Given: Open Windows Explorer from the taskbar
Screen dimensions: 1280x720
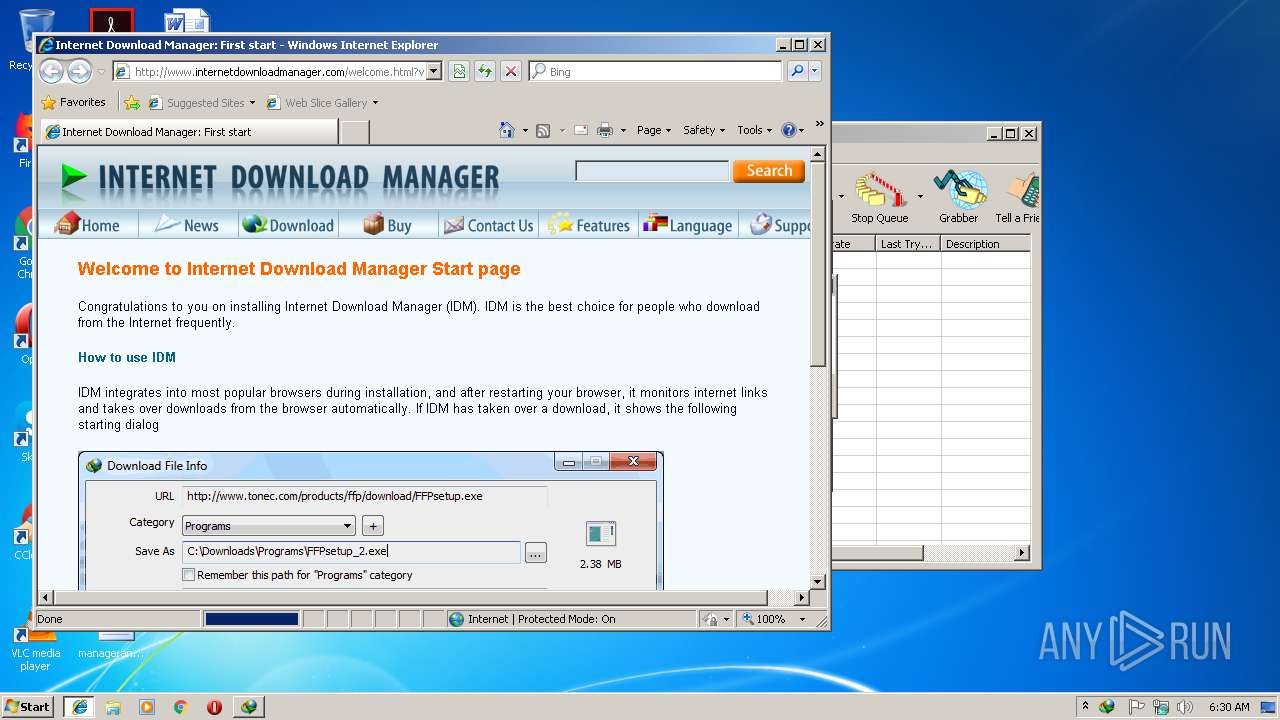Looking at the screenshot, I should (x=113, y=707).
